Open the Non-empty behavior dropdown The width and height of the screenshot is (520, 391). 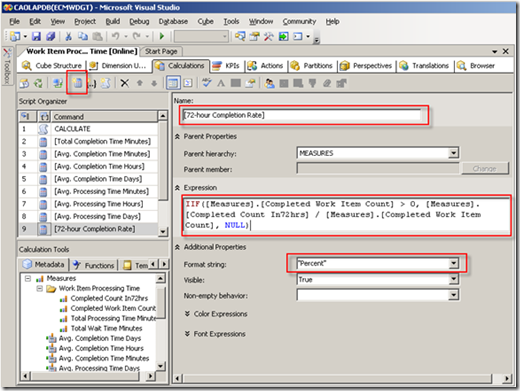pyautogui.click(x=453, y=295)
